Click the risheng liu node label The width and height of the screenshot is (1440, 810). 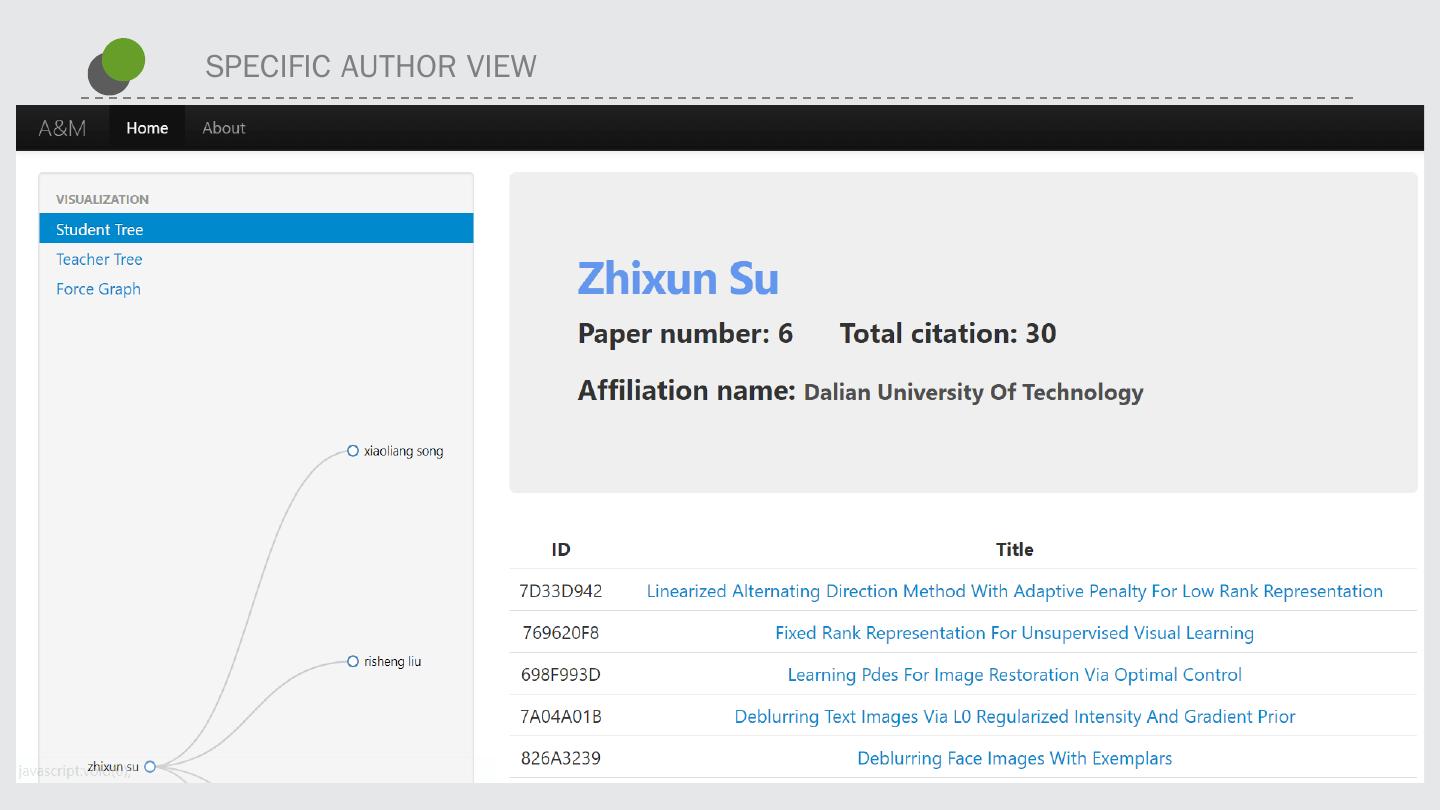pyautogui.click(x=392, y=661)
